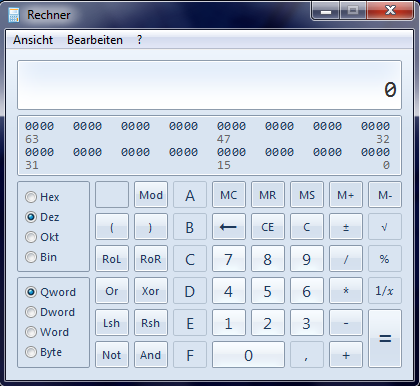Open the ? help menu
Viewport: 420px width, 386px height.
(x=139, y=40)
